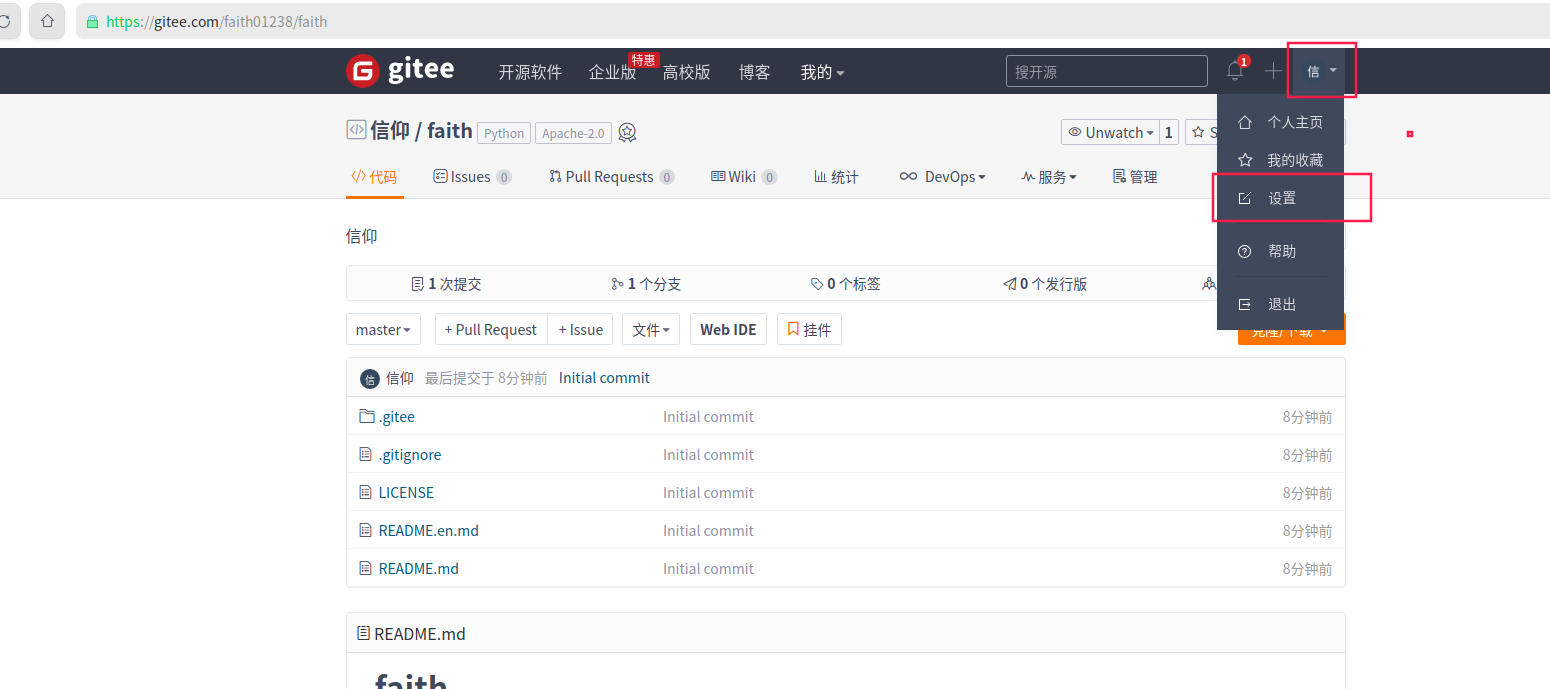Click the .gitee folder icon
1550x689 pixels.
pyautogui.click(x=366, y=416)
